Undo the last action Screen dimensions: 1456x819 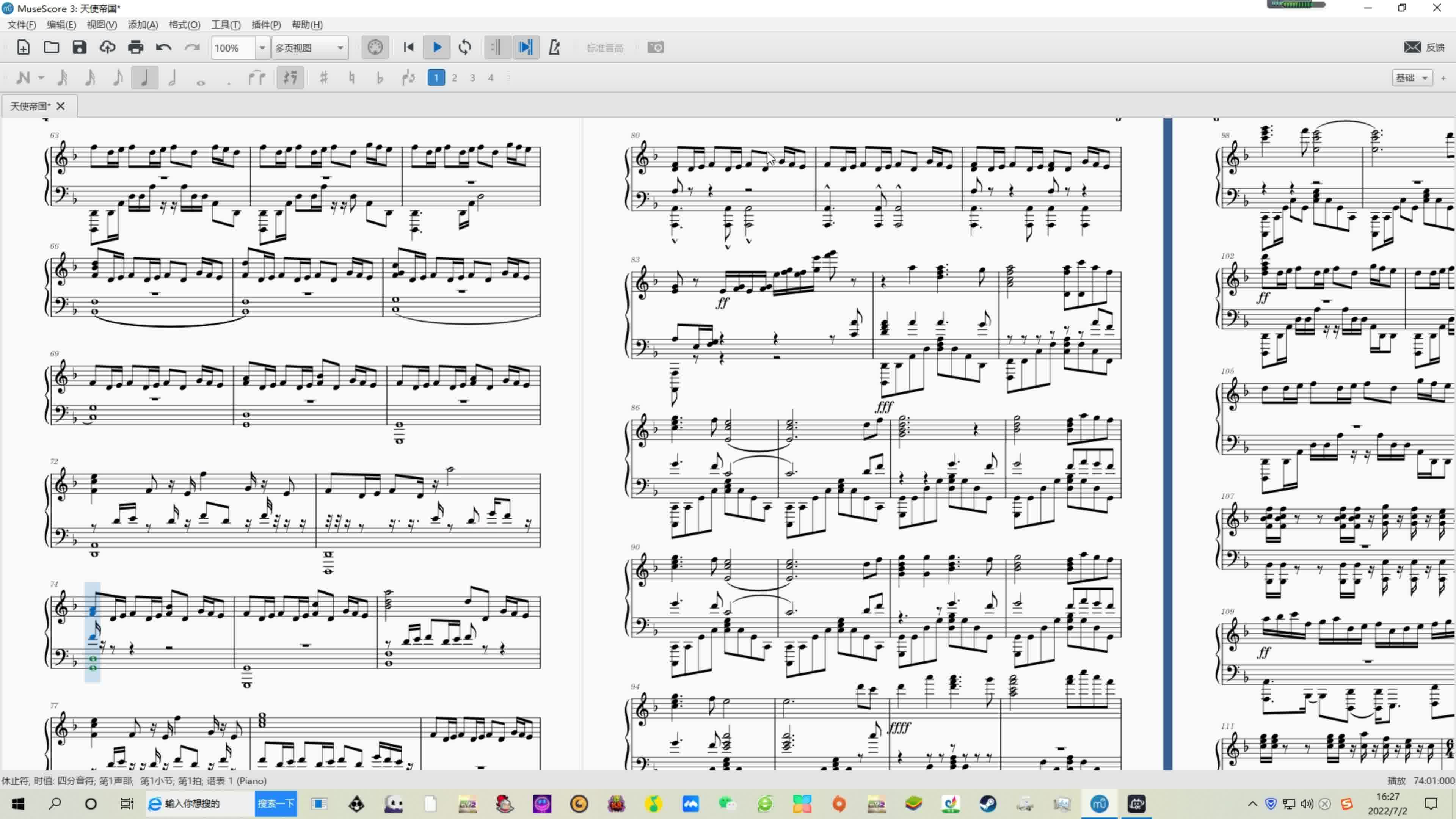[x=163, y=47]
